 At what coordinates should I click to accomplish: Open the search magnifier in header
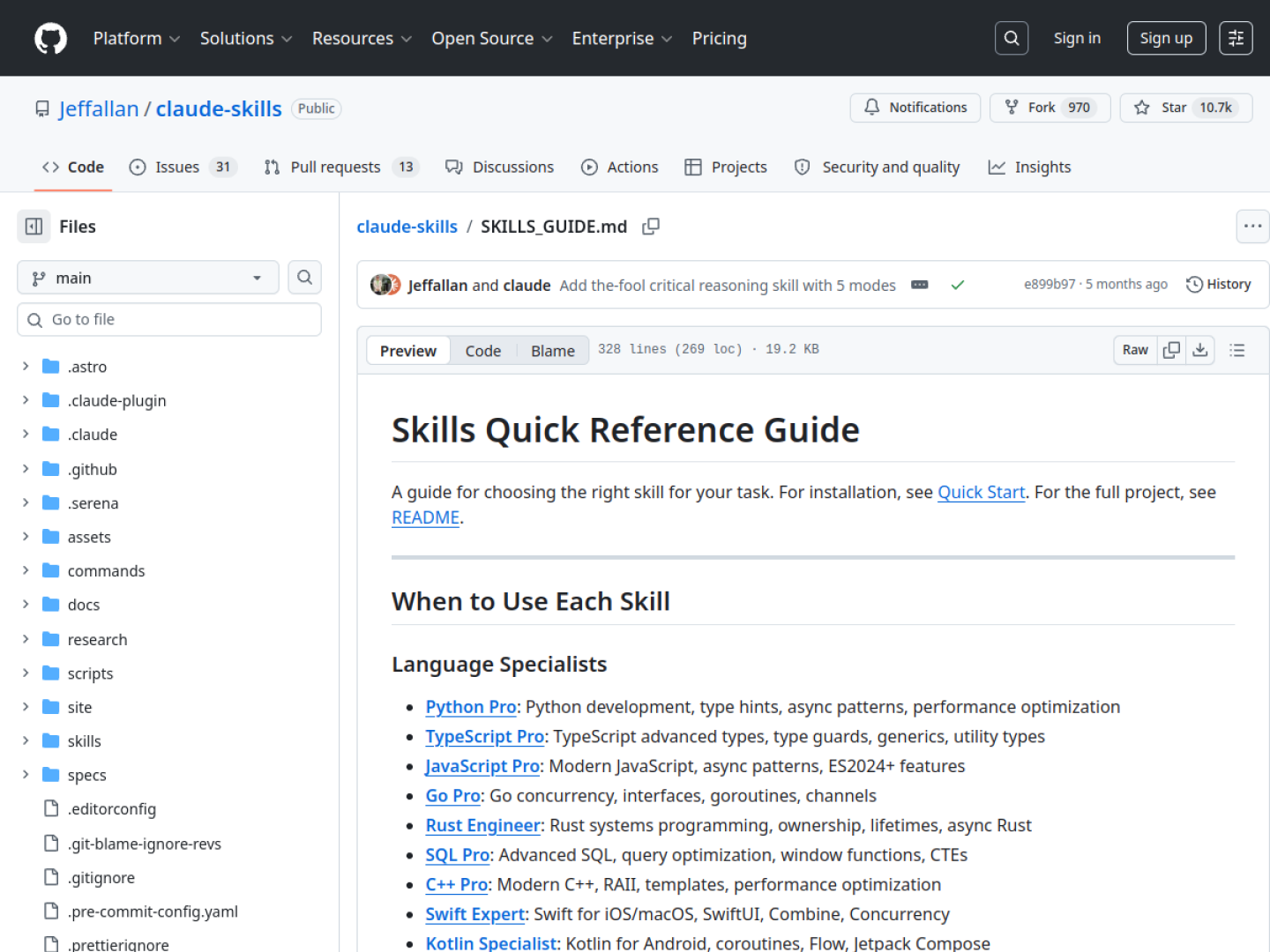coord(1012,38)
